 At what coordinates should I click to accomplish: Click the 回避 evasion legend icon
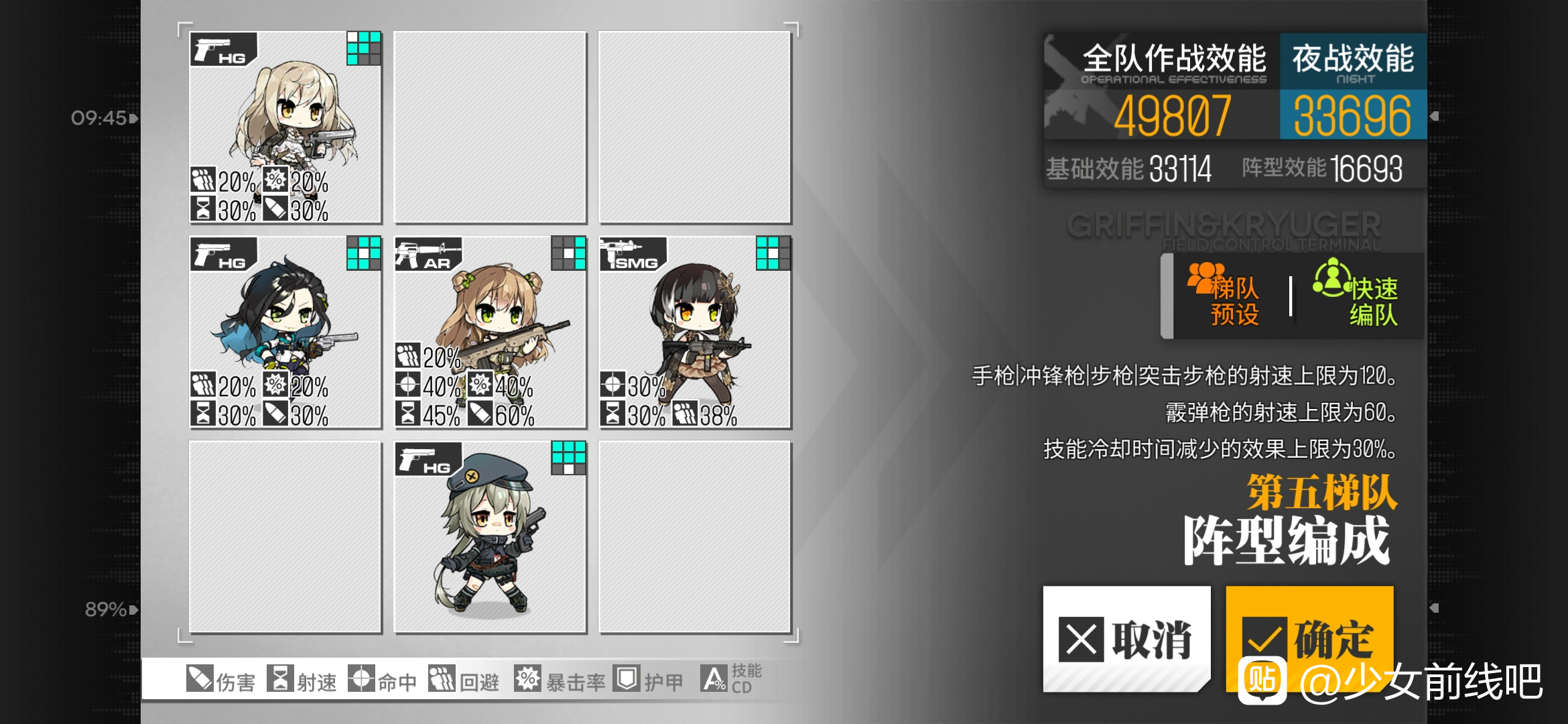(x=442, y=678)
